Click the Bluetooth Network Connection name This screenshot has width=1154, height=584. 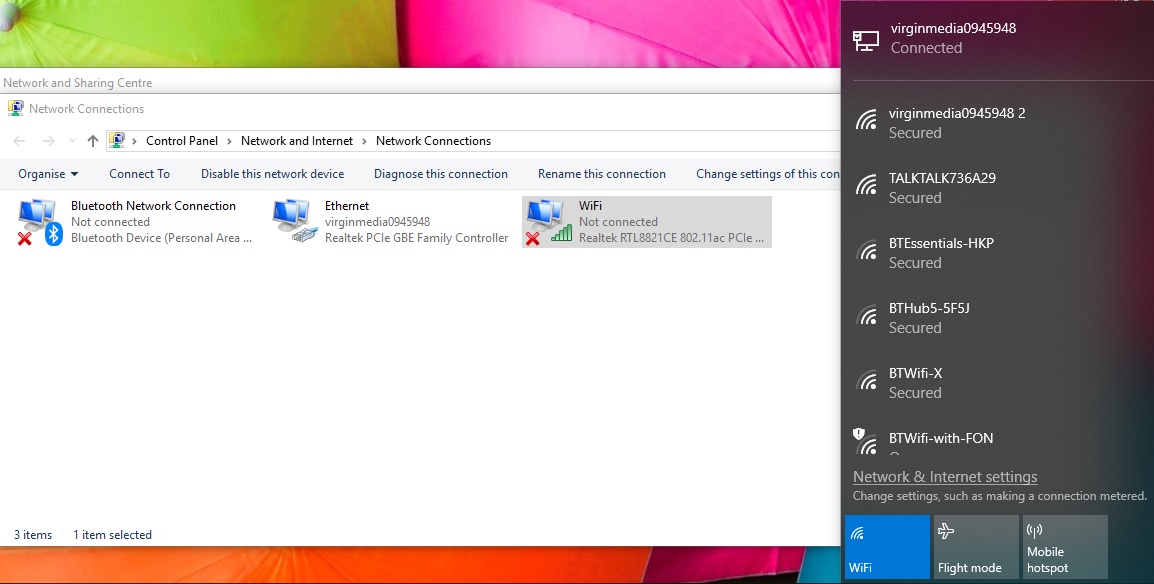point(153,206)
